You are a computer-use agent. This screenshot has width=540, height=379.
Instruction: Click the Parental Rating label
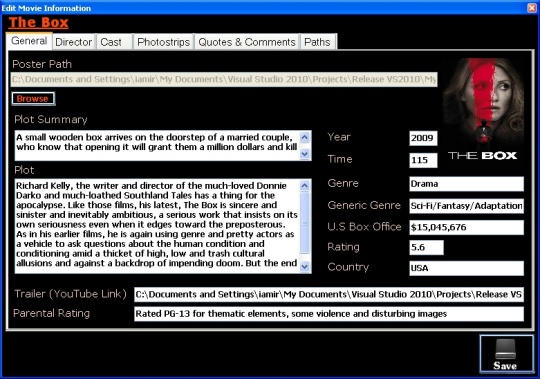tap(51, 313)
